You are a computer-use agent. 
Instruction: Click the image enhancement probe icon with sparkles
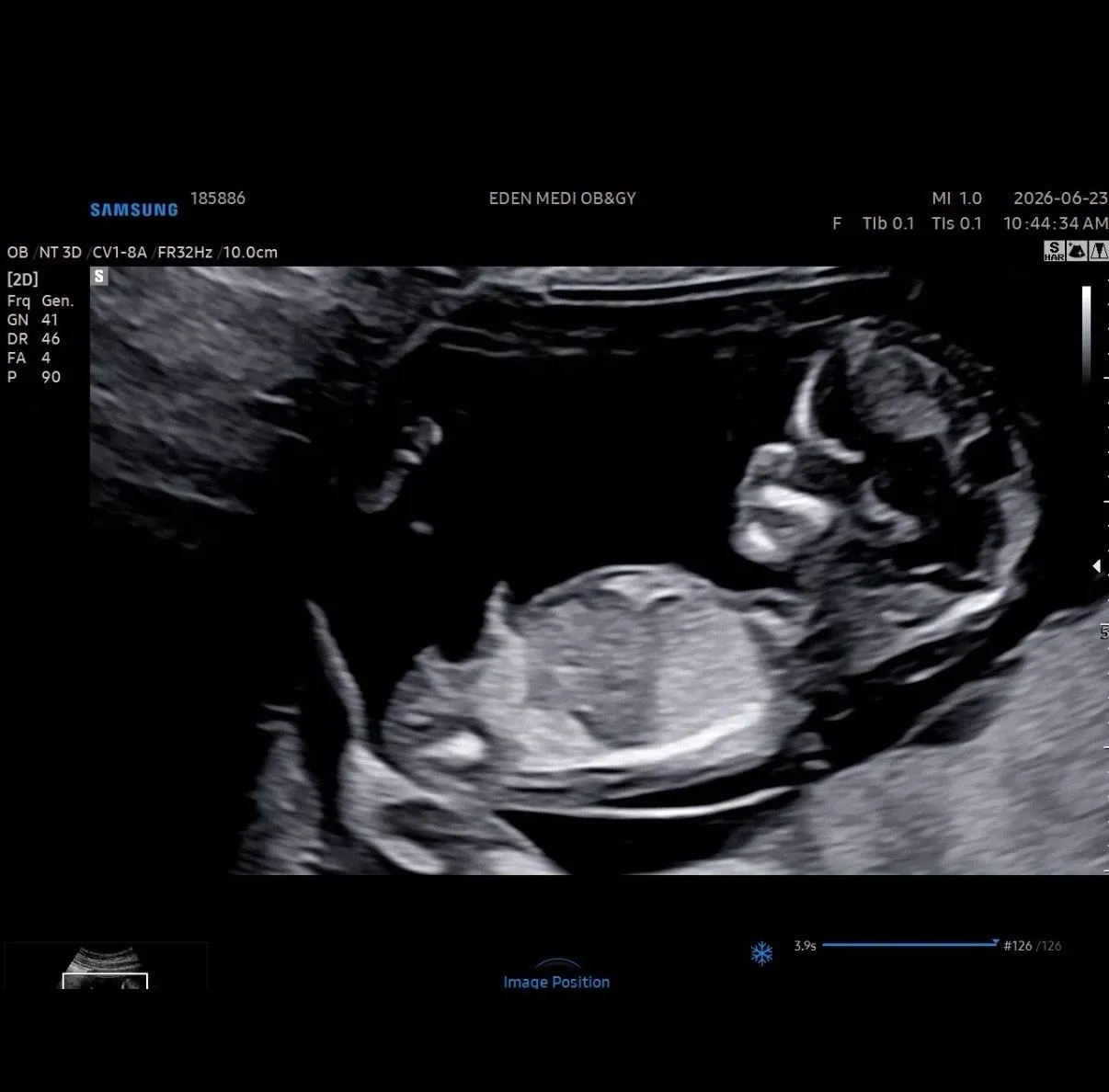(1077, 251)
